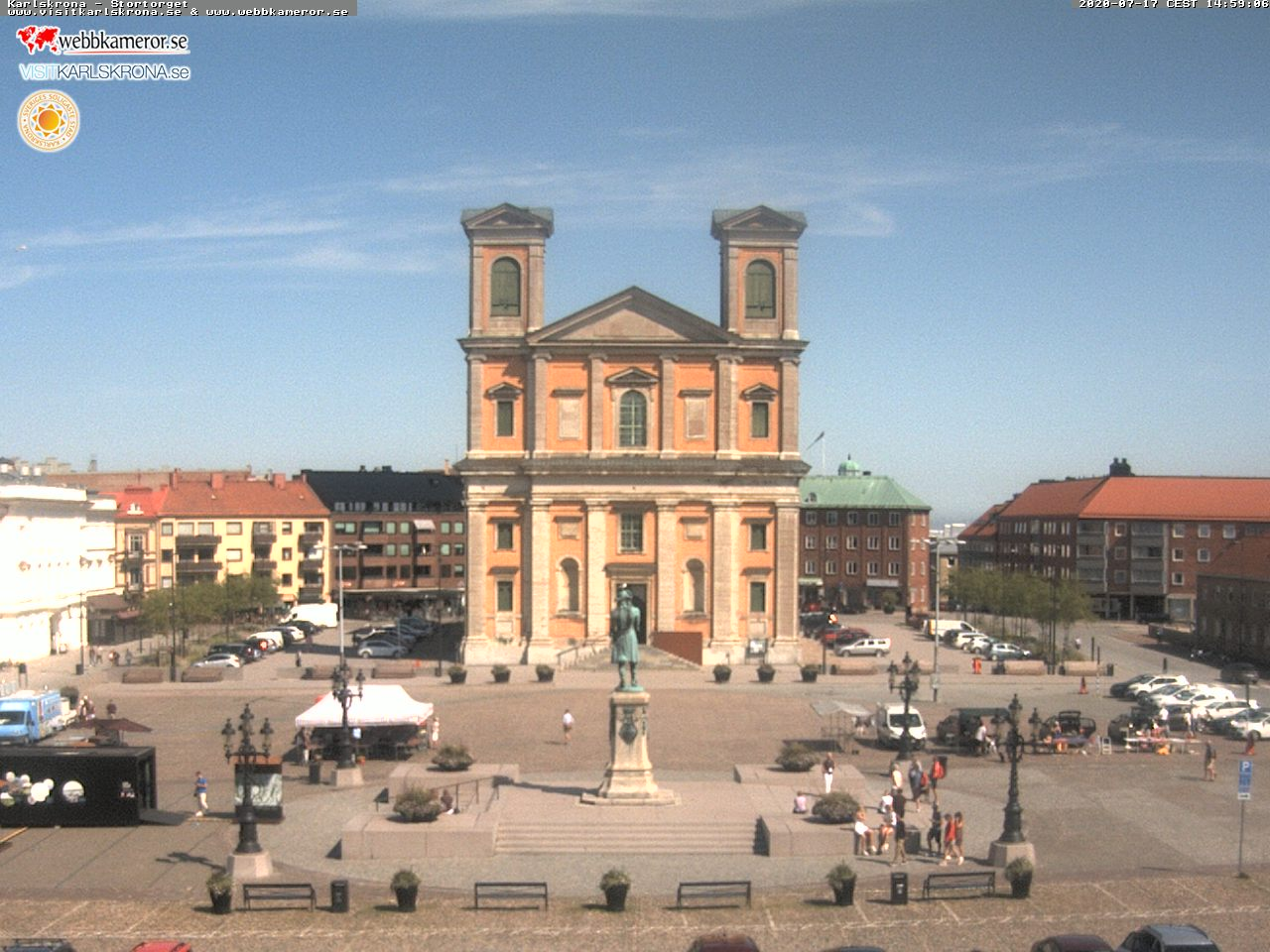The height and width of the screenshot is (952, 1270).
Task: Click the blue parking sign
Action: pos(1244,779)
